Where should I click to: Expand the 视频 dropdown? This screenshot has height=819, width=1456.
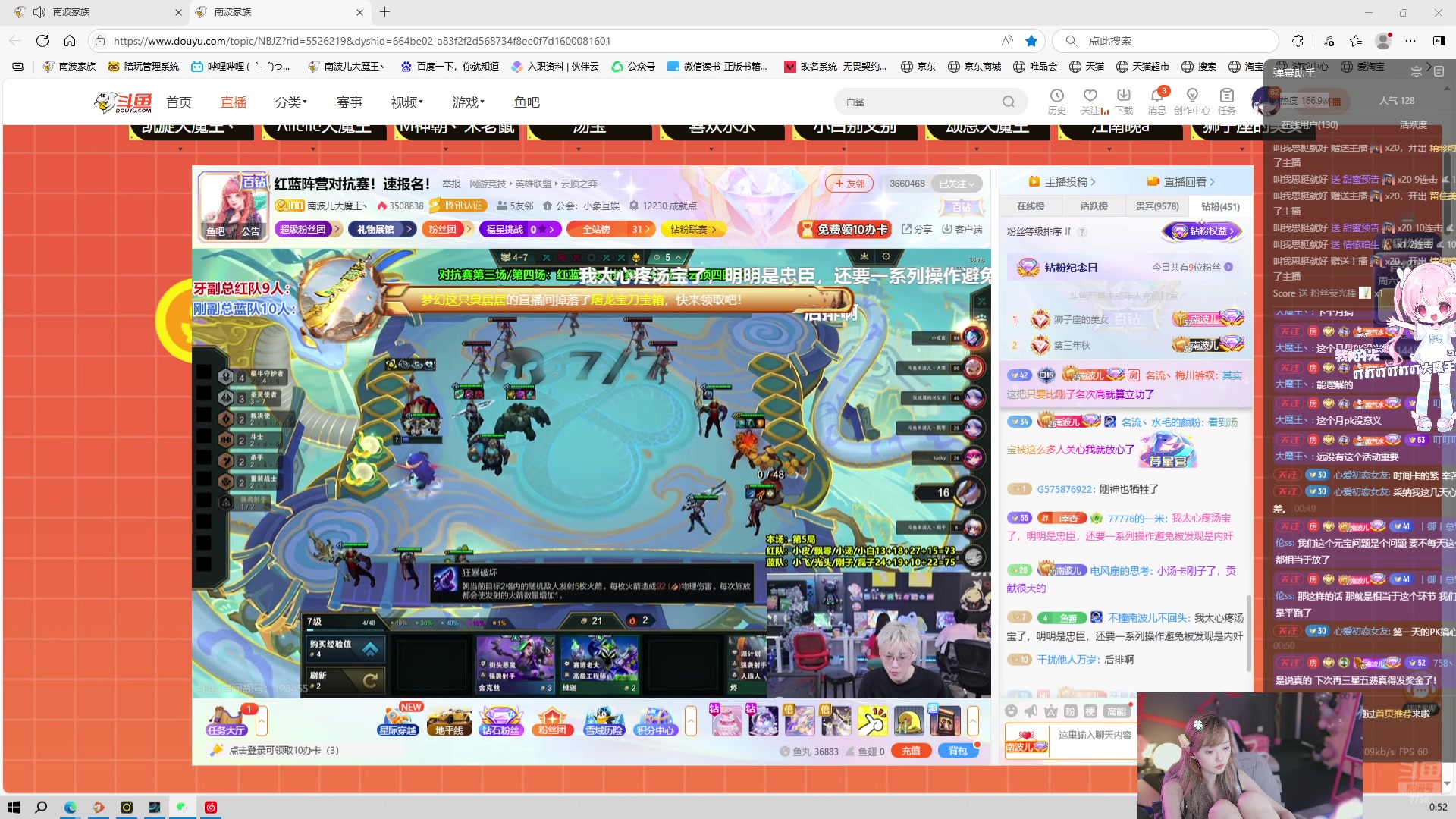point(407,102)
